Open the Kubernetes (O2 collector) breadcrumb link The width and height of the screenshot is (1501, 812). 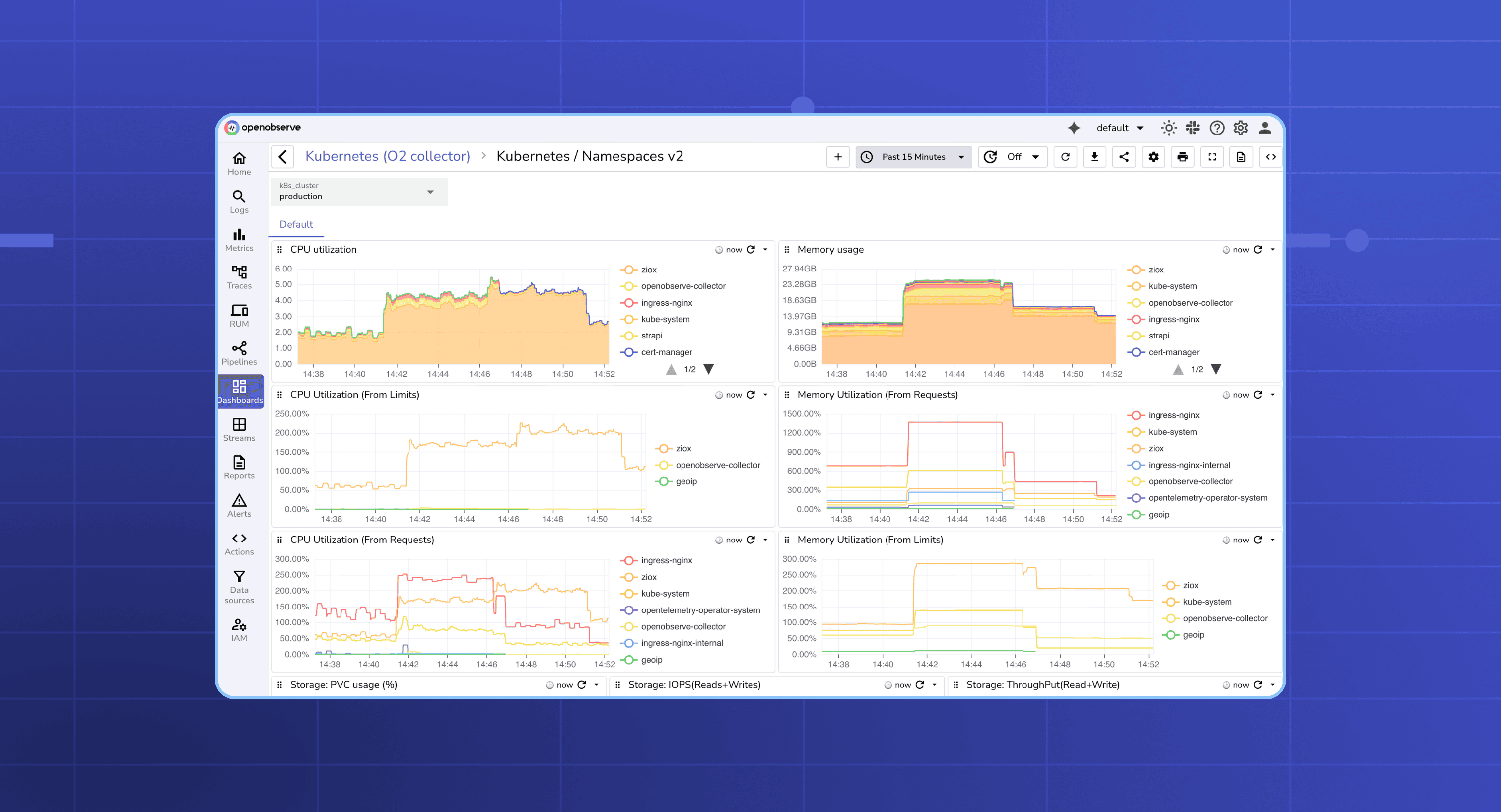(388, 156)
